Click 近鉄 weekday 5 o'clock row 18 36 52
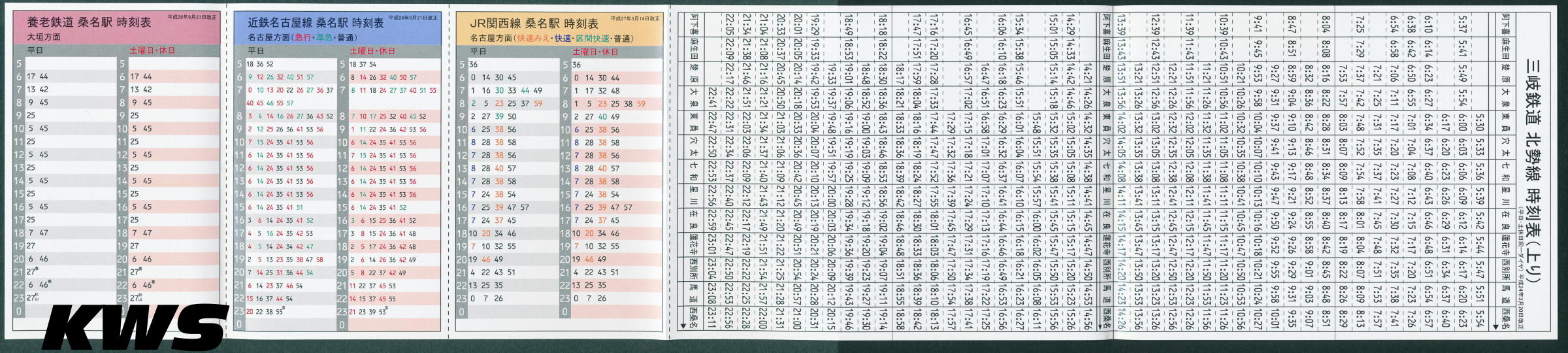1568x353 pixels. click(x=260, y=64)
